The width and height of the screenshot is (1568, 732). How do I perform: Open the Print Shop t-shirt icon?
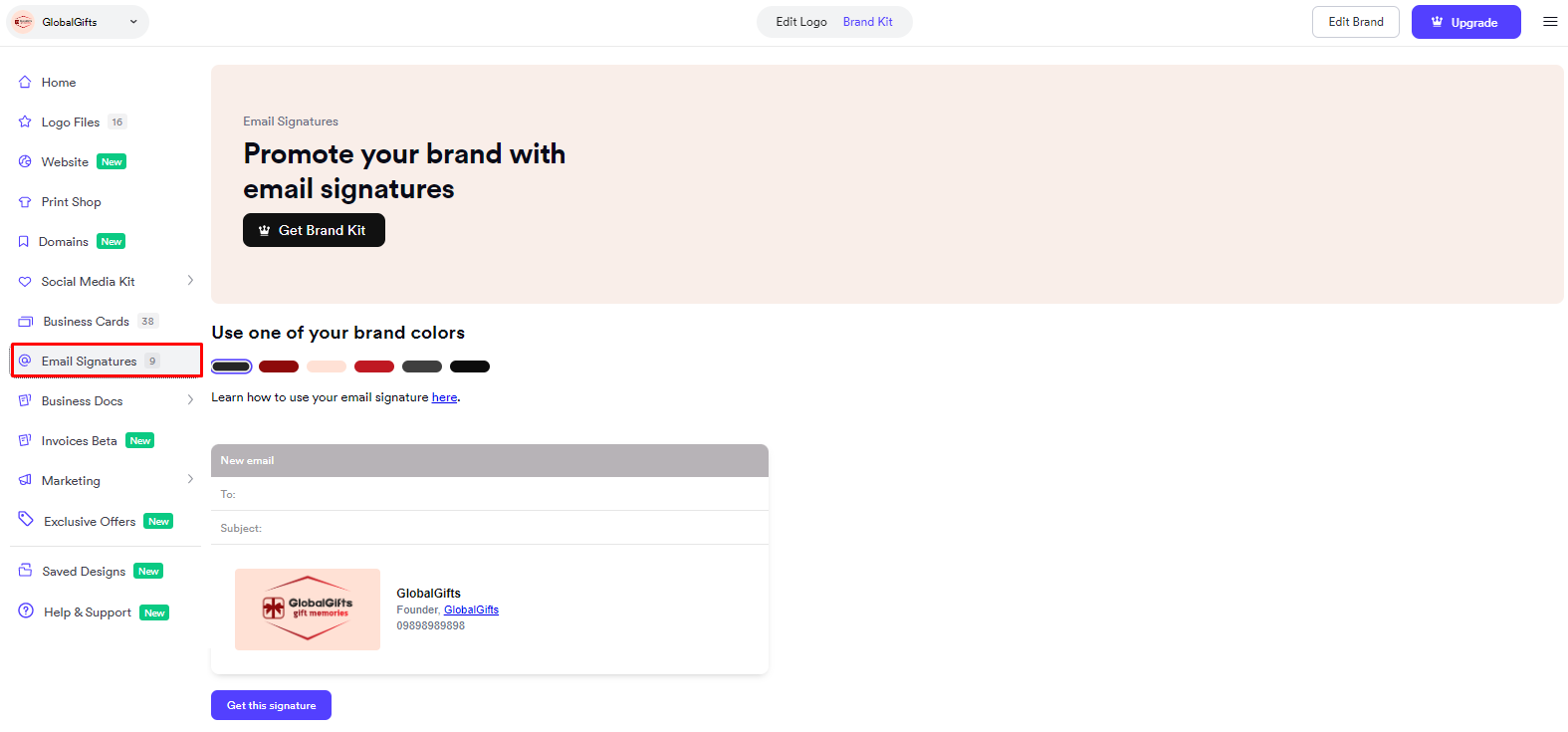pyautogui.click(x=25, y=202)
